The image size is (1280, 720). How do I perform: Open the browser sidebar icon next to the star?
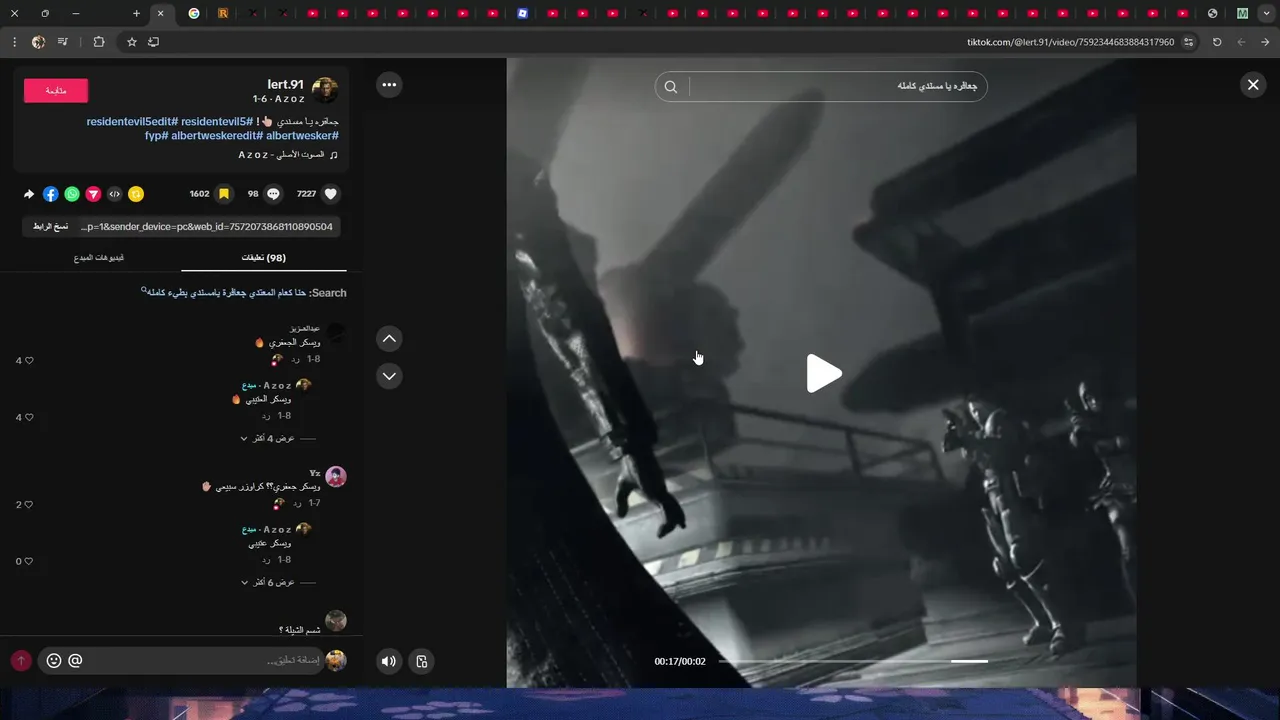(x=153, y=42)
